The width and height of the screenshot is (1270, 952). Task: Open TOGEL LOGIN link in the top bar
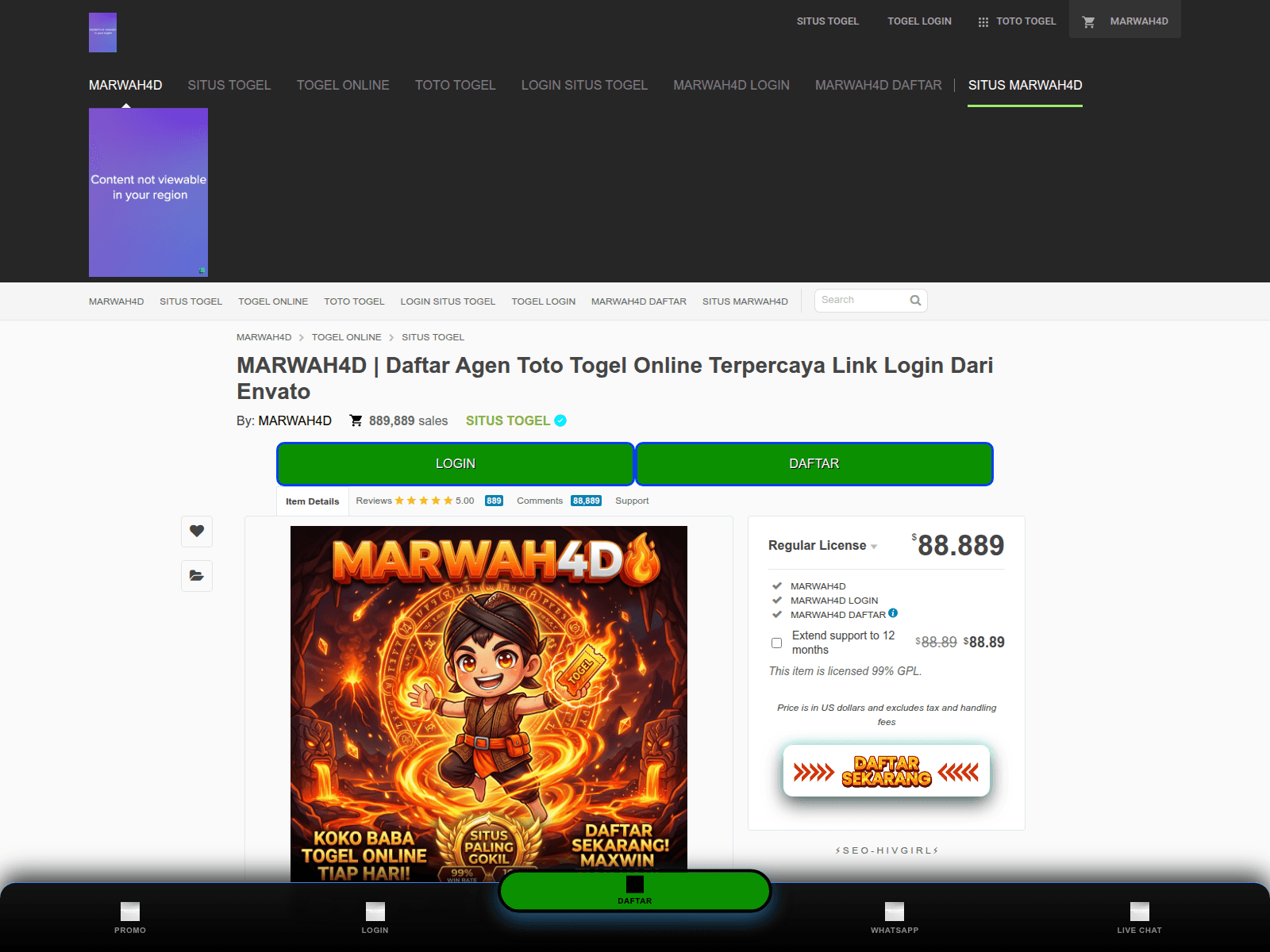[x=919, y=21]
